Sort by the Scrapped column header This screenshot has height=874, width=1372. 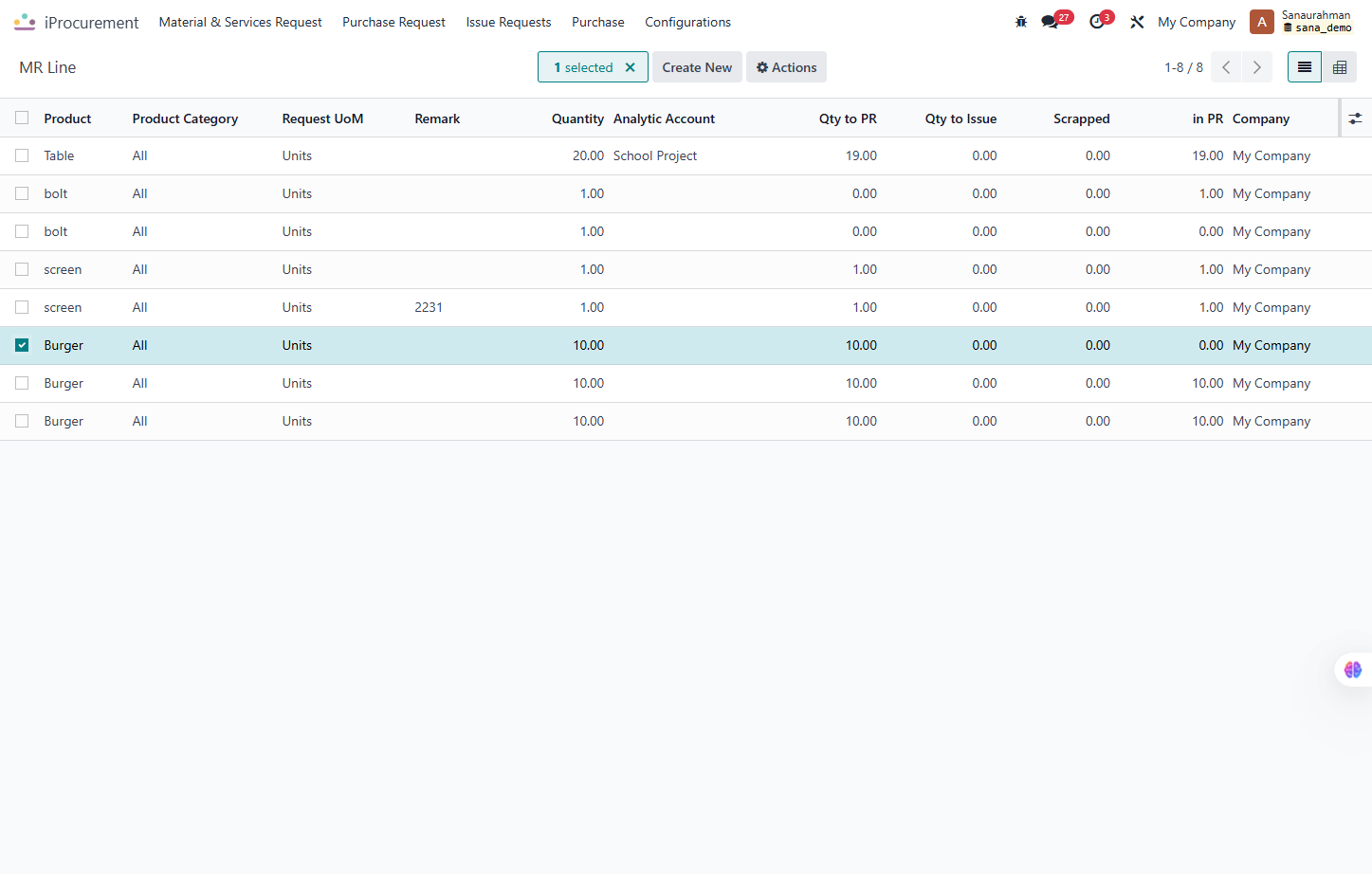point(1081,118)
